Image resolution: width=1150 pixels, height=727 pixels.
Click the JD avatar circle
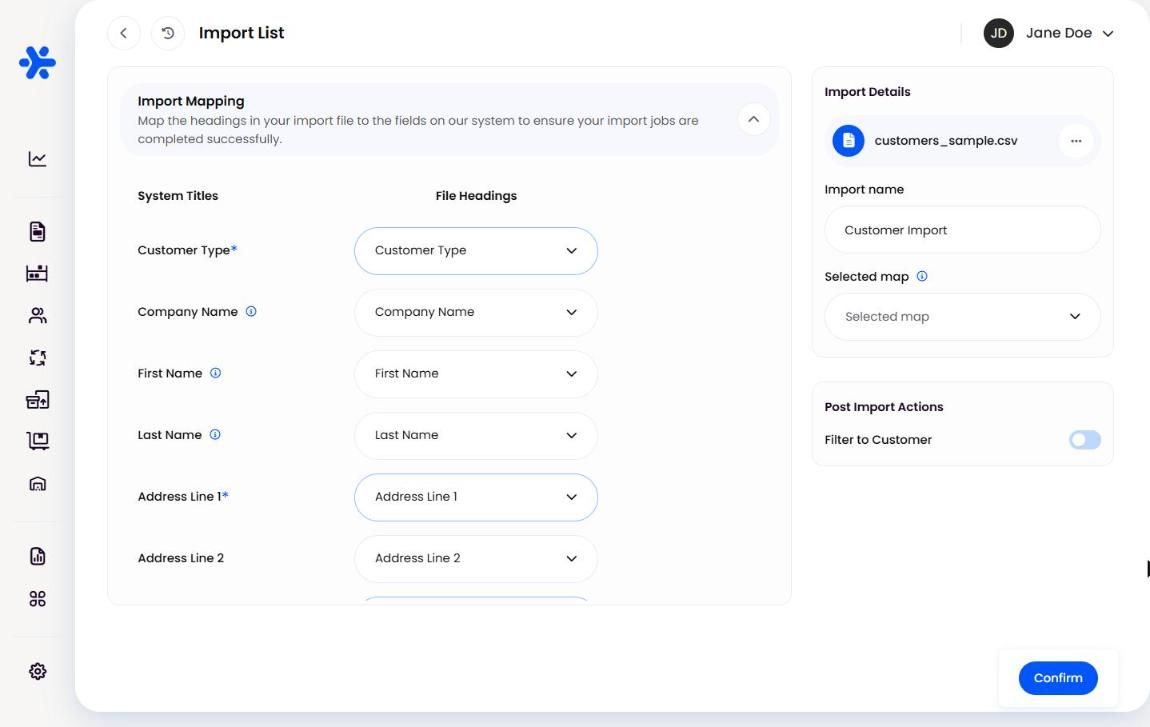tap(998, 33)
